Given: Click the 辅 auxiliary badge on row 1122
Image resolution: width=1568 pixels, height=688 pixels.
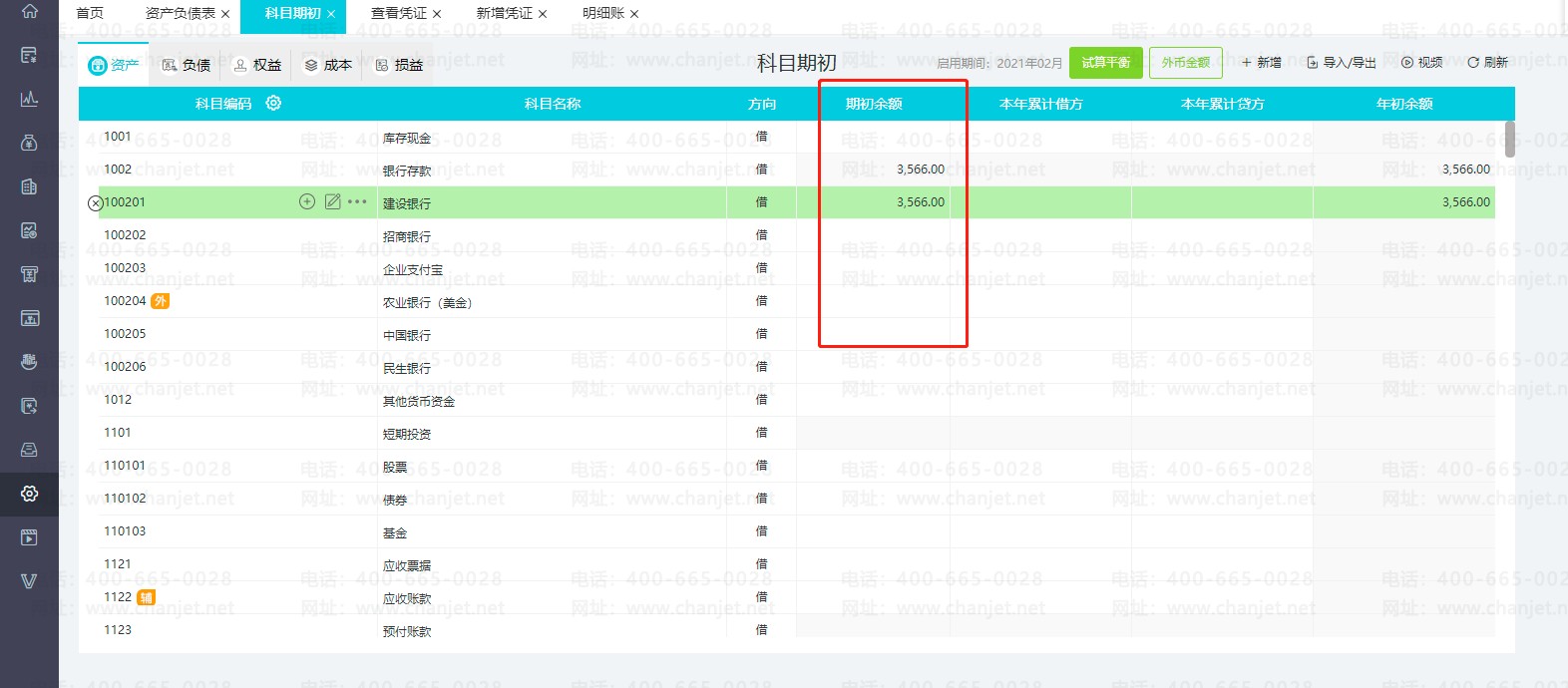Looking at the screenshot, I should click(146, 598).
